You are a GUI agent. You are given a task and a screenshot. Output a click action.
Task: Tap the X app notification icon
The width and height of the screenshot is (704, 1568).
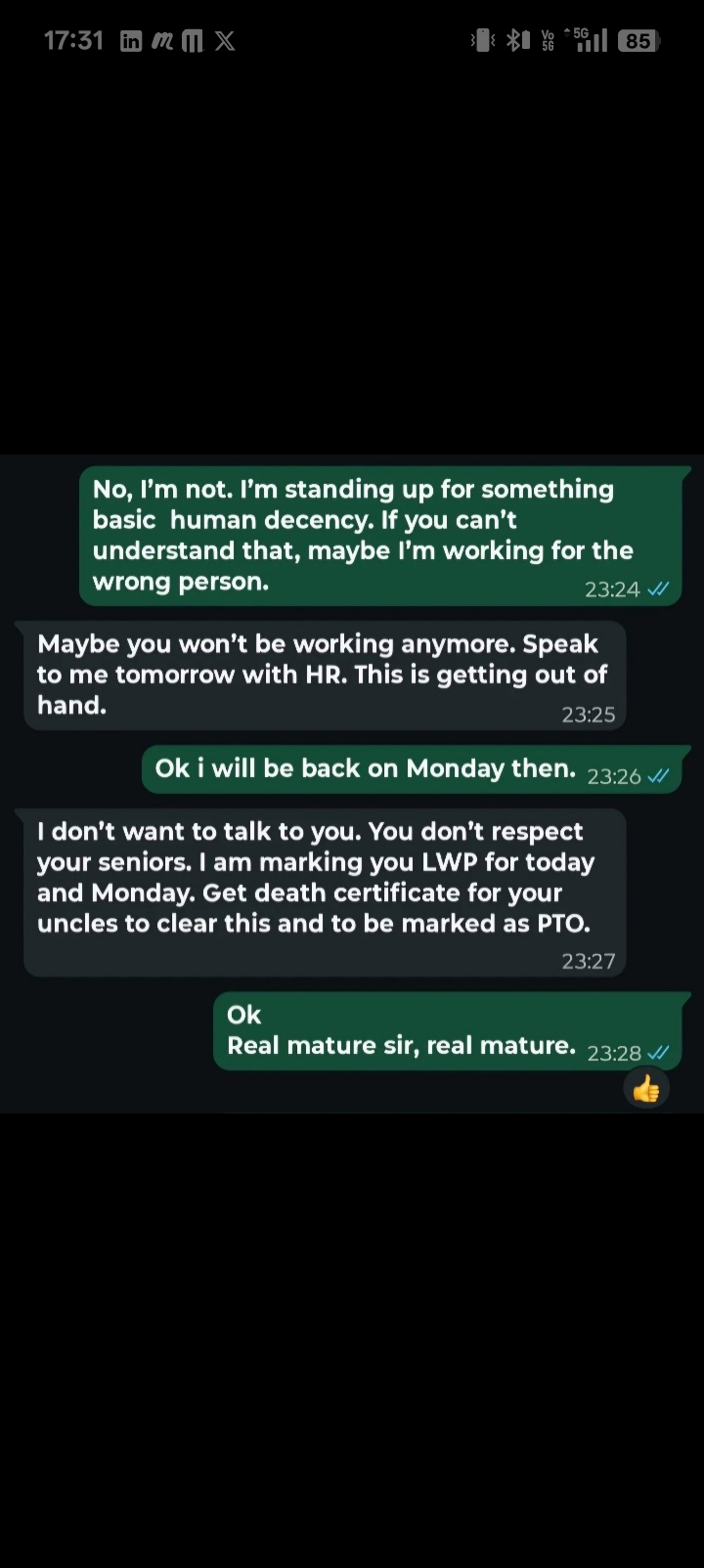click(x=225, y=41)
